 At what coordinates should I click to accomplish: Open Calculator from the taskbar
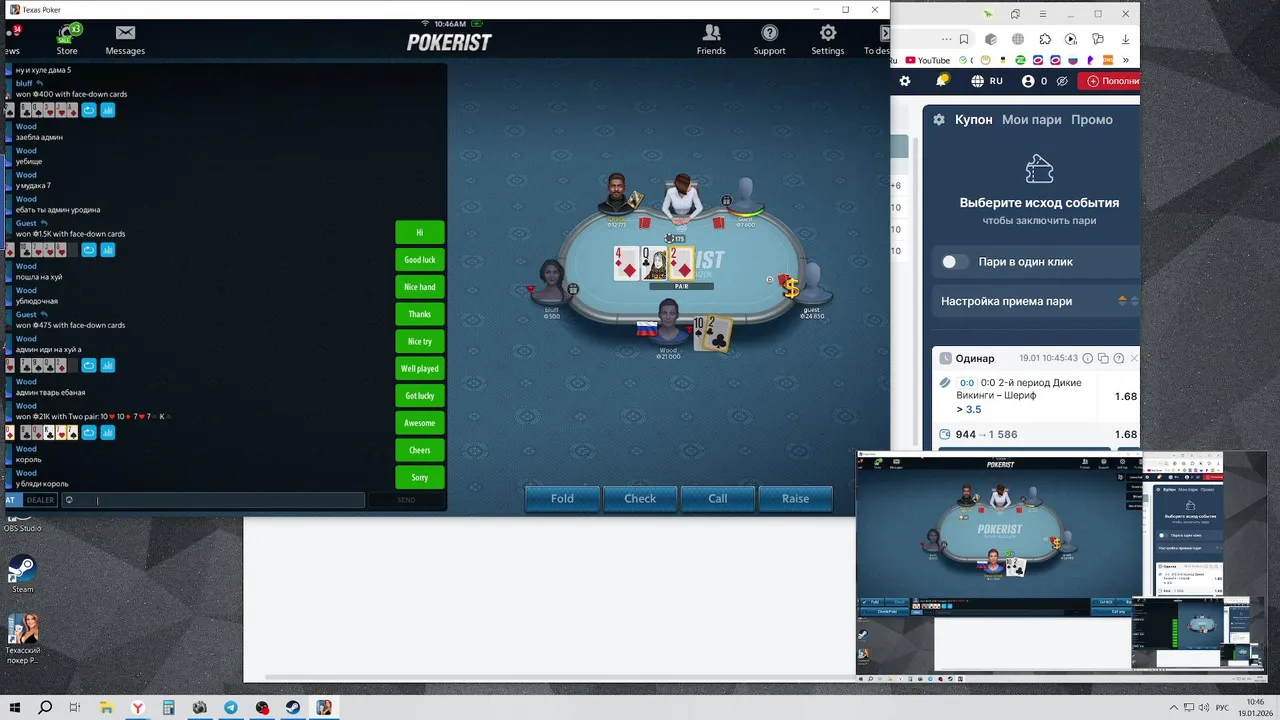[x=168, y=708]
